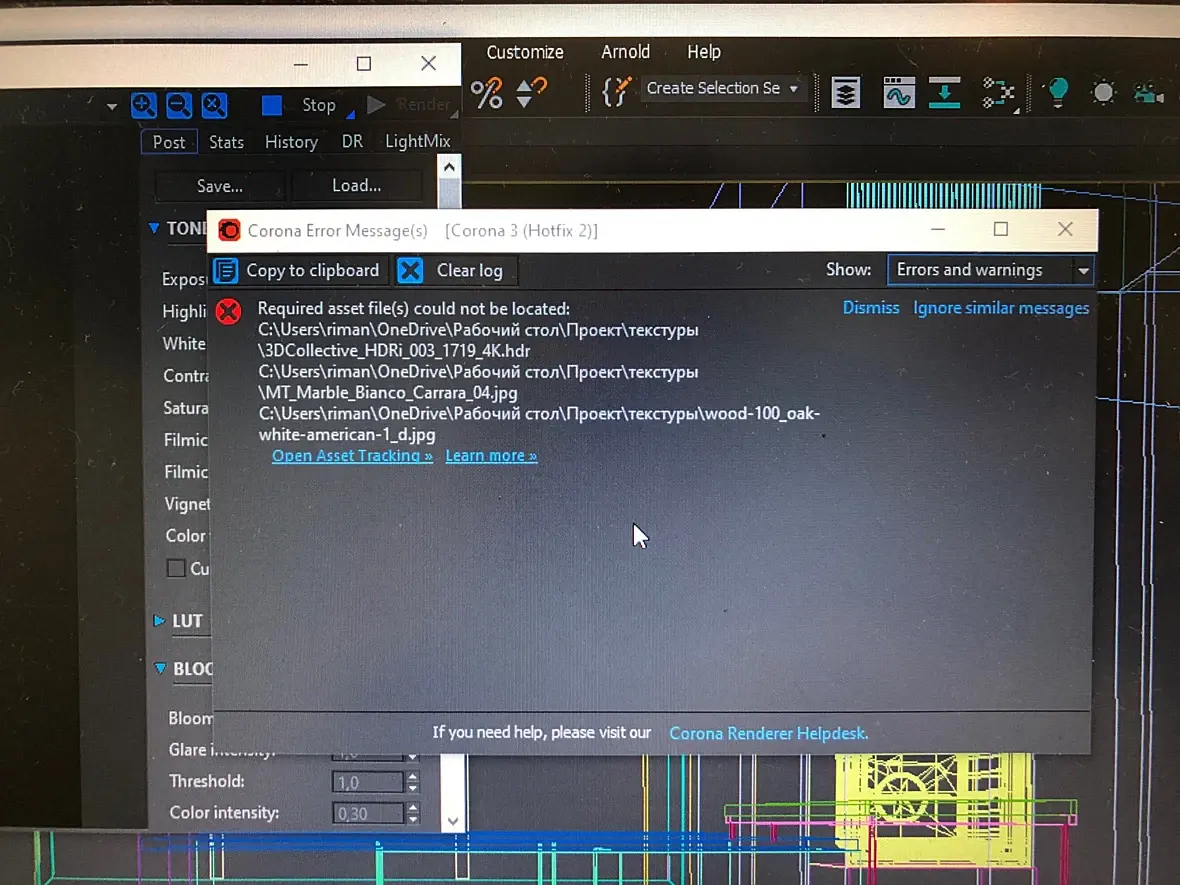Open the Customize menu
This screenshot has width=1180, height=885.
click(525, 52)
